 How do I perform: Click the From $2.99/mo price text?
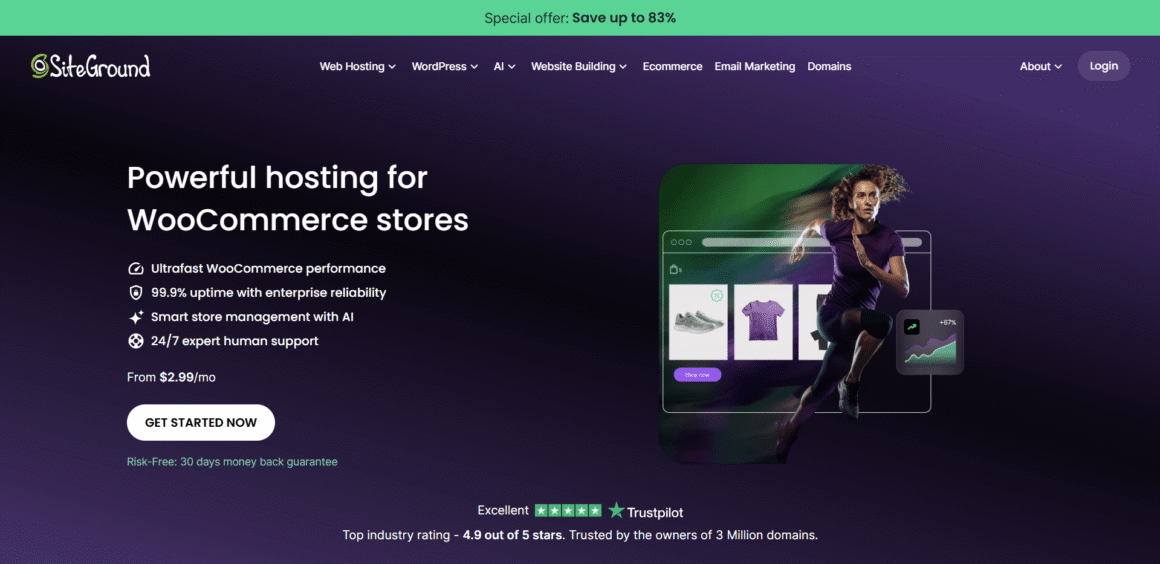(x=172, y=377)
